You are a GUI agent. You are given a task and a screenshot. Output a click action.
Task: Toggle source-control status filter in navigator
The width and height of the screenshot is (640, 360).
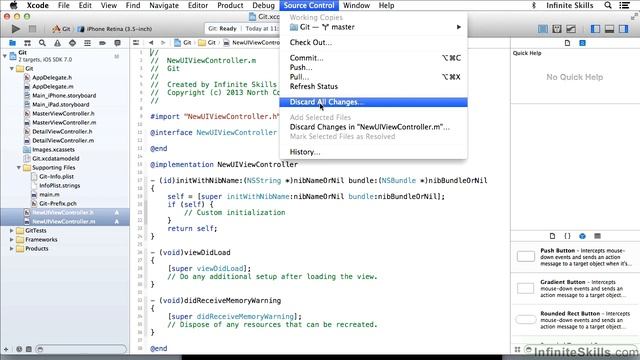pos(29,349)
